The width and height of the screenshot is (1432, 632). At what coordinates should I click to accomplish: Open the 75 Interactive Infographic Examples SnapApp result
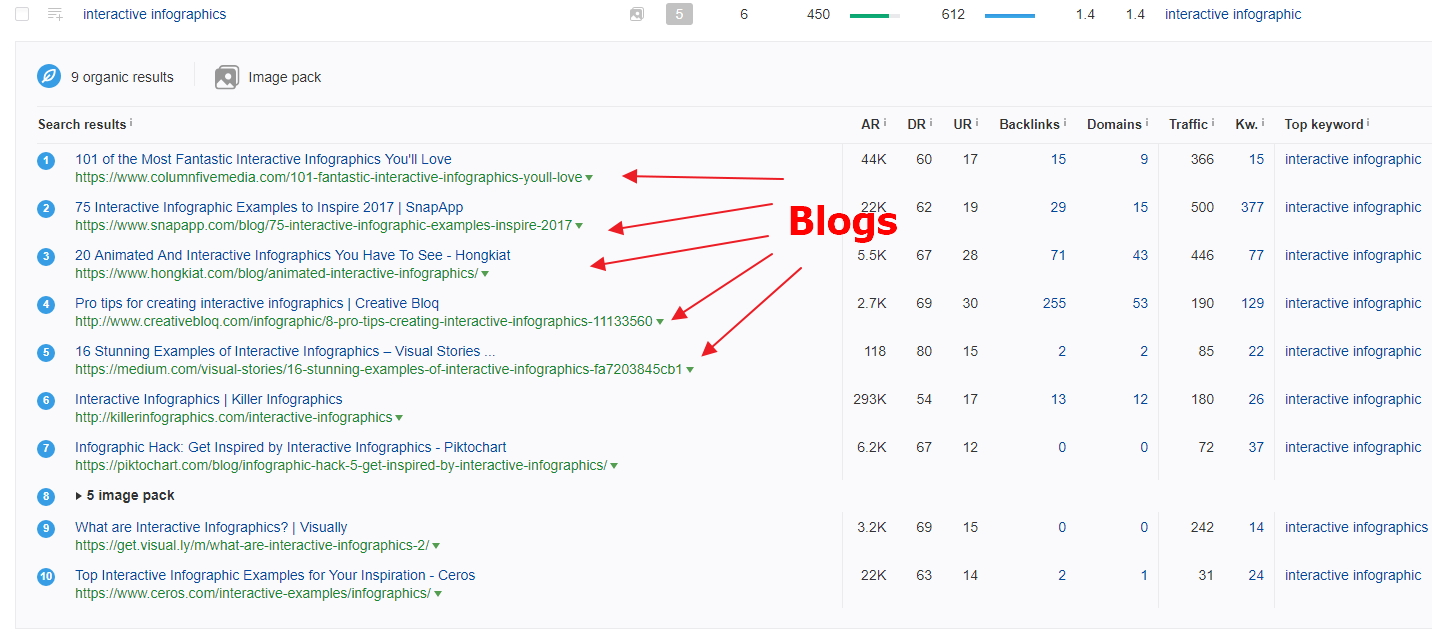pyautogui.click(x=269, y=207)
